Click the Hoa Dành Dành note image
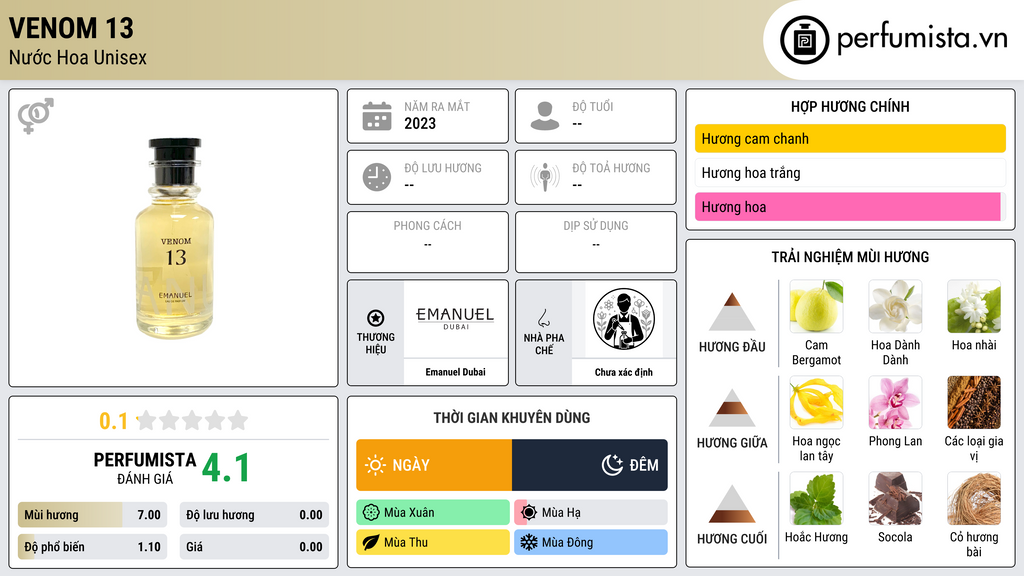The image size is (1024, 576). pyautogui.click(x=895, y=307)
